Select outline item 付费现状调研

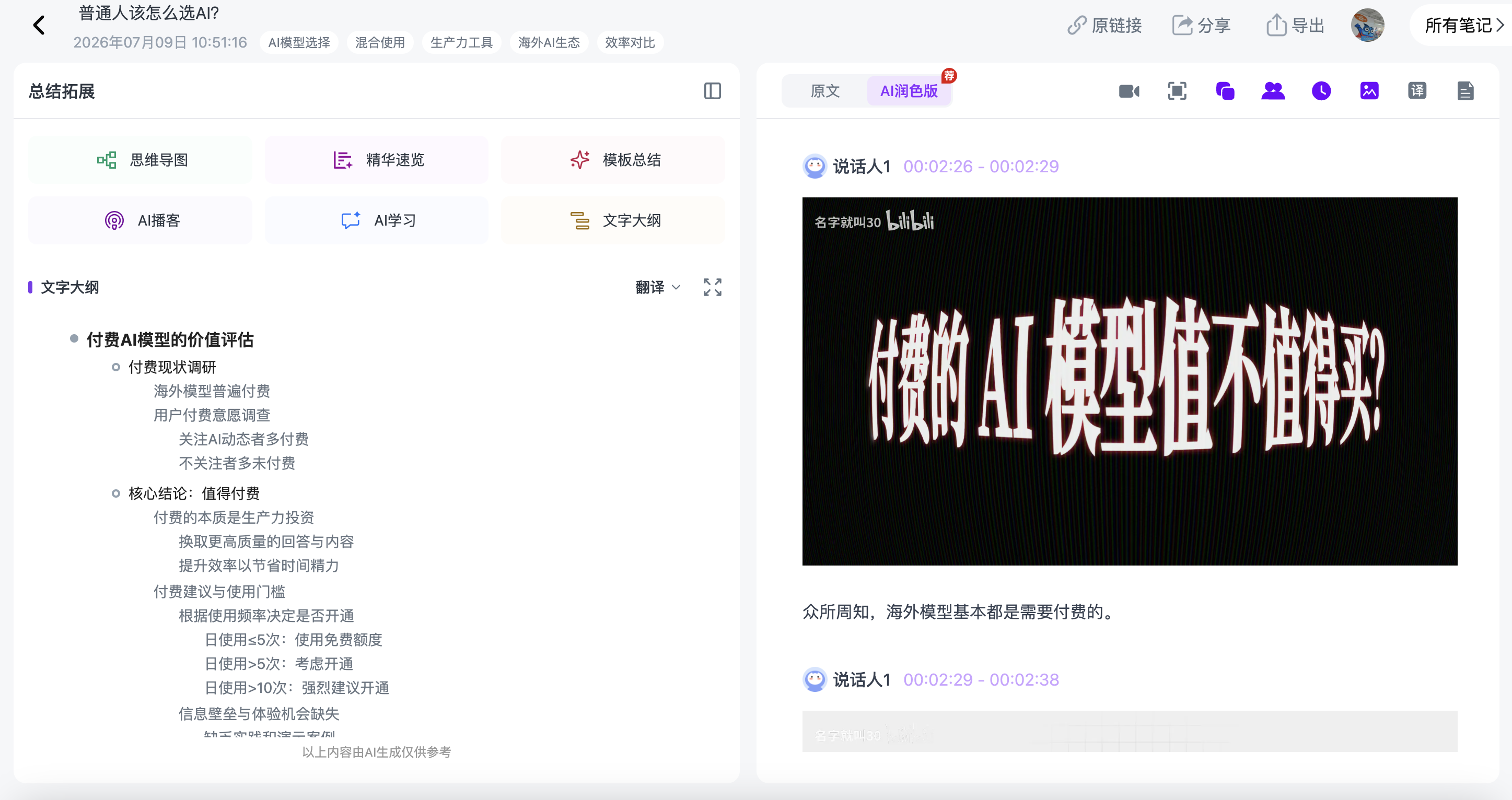click(172, 367)
